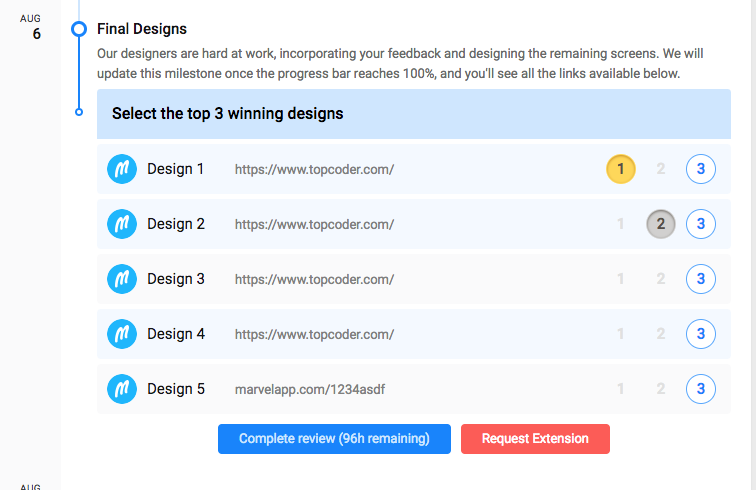Click the Final Designs heading
This screenshot has height=490, width=756.
(142, 29)
